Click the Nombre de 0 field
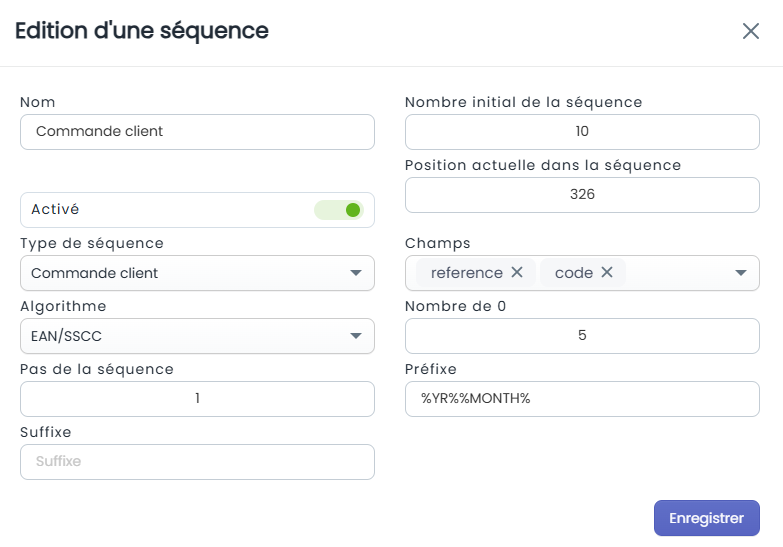Viewport: 783px width, 547px height. pos(582,336)
